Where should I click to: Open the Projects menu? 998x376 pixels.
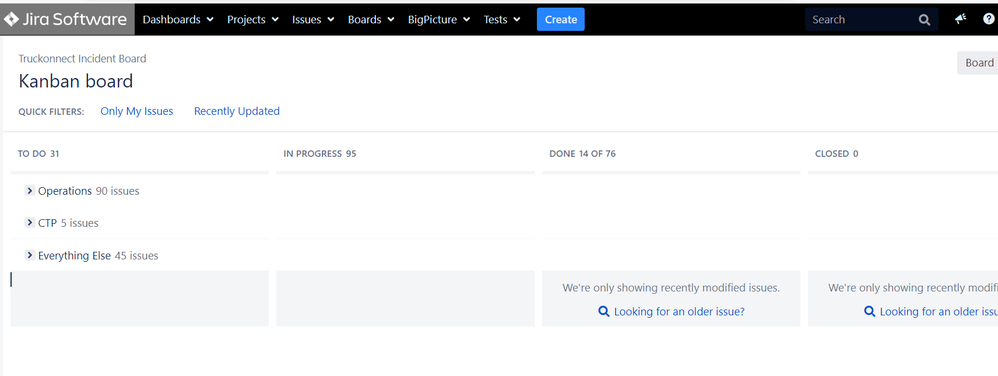(253, 20)
